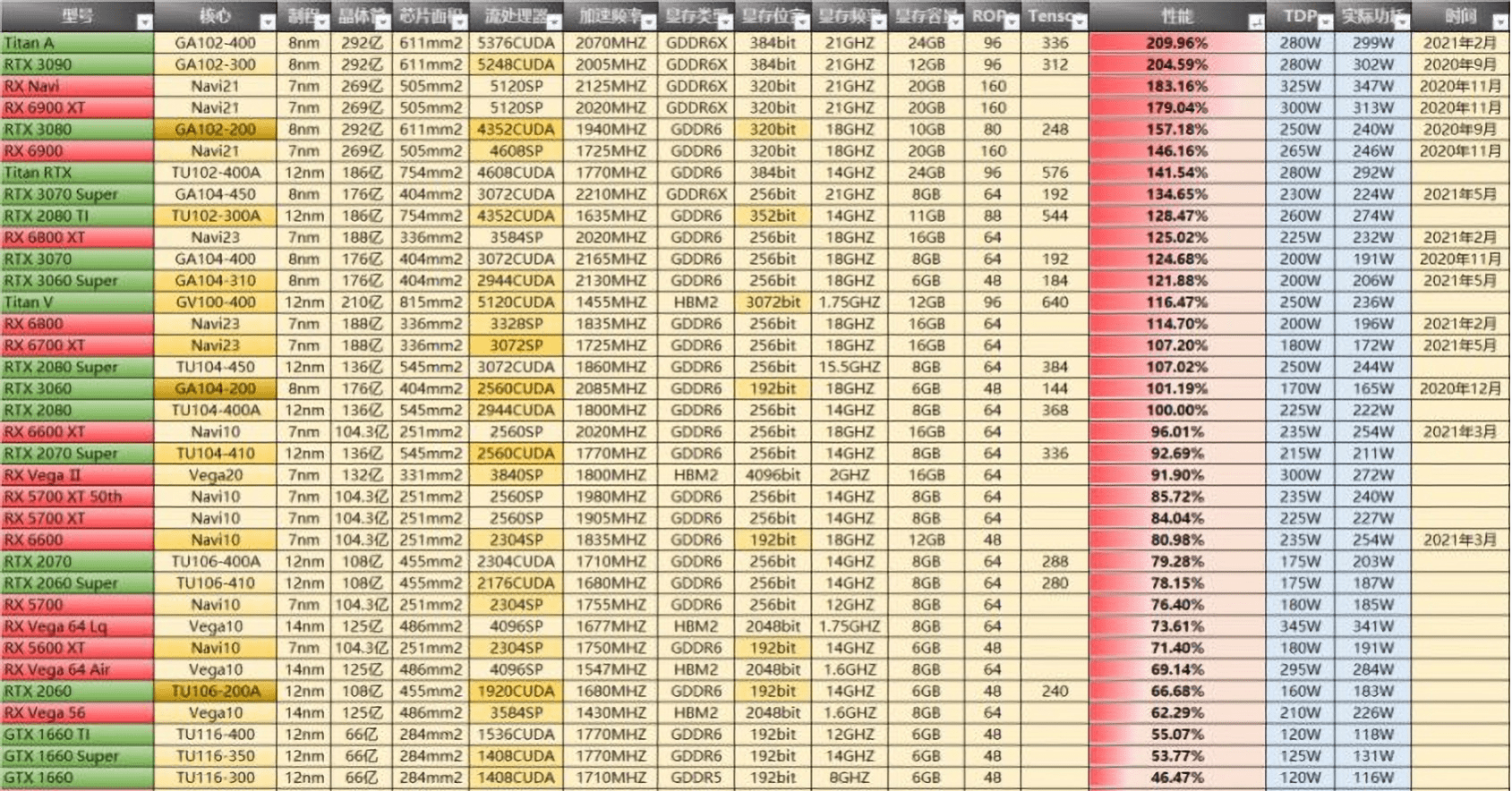This screenshot has height=791, width=1512.
Task: Select the 345W TDP cell
Action: tap(1300, 626)
